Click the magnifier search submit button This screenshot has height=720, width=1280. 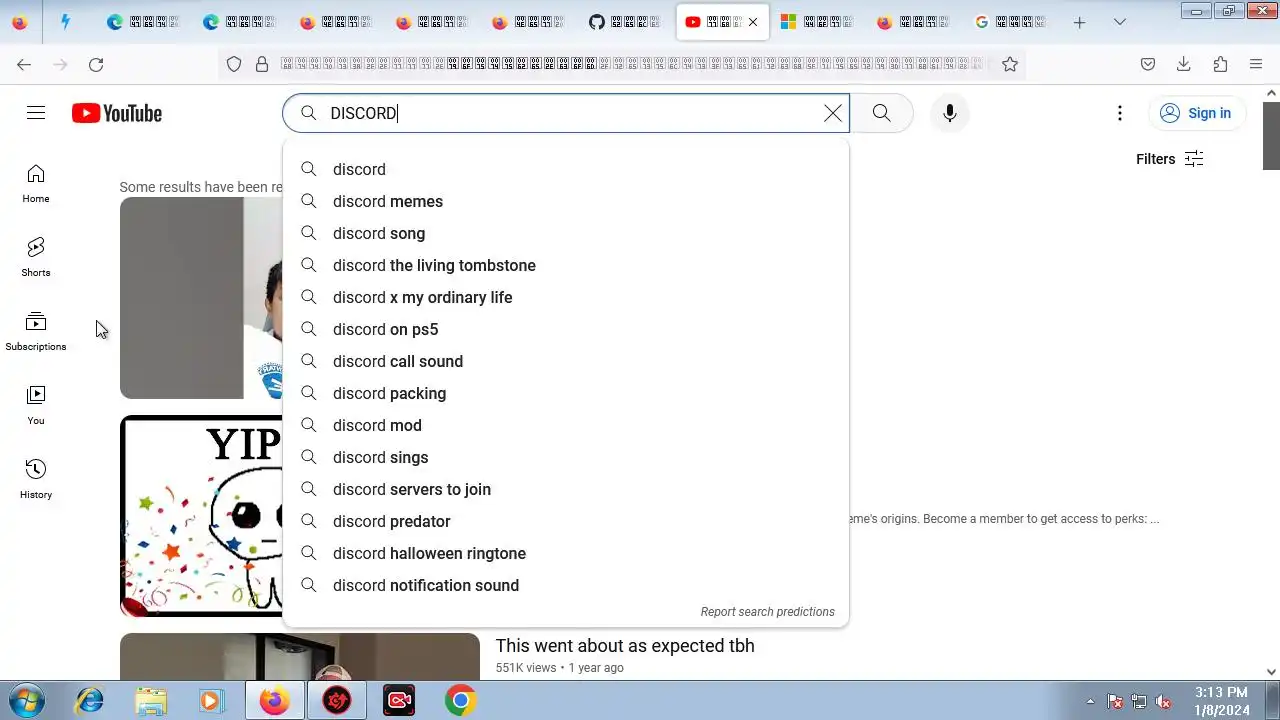click(x=881, y=113)
